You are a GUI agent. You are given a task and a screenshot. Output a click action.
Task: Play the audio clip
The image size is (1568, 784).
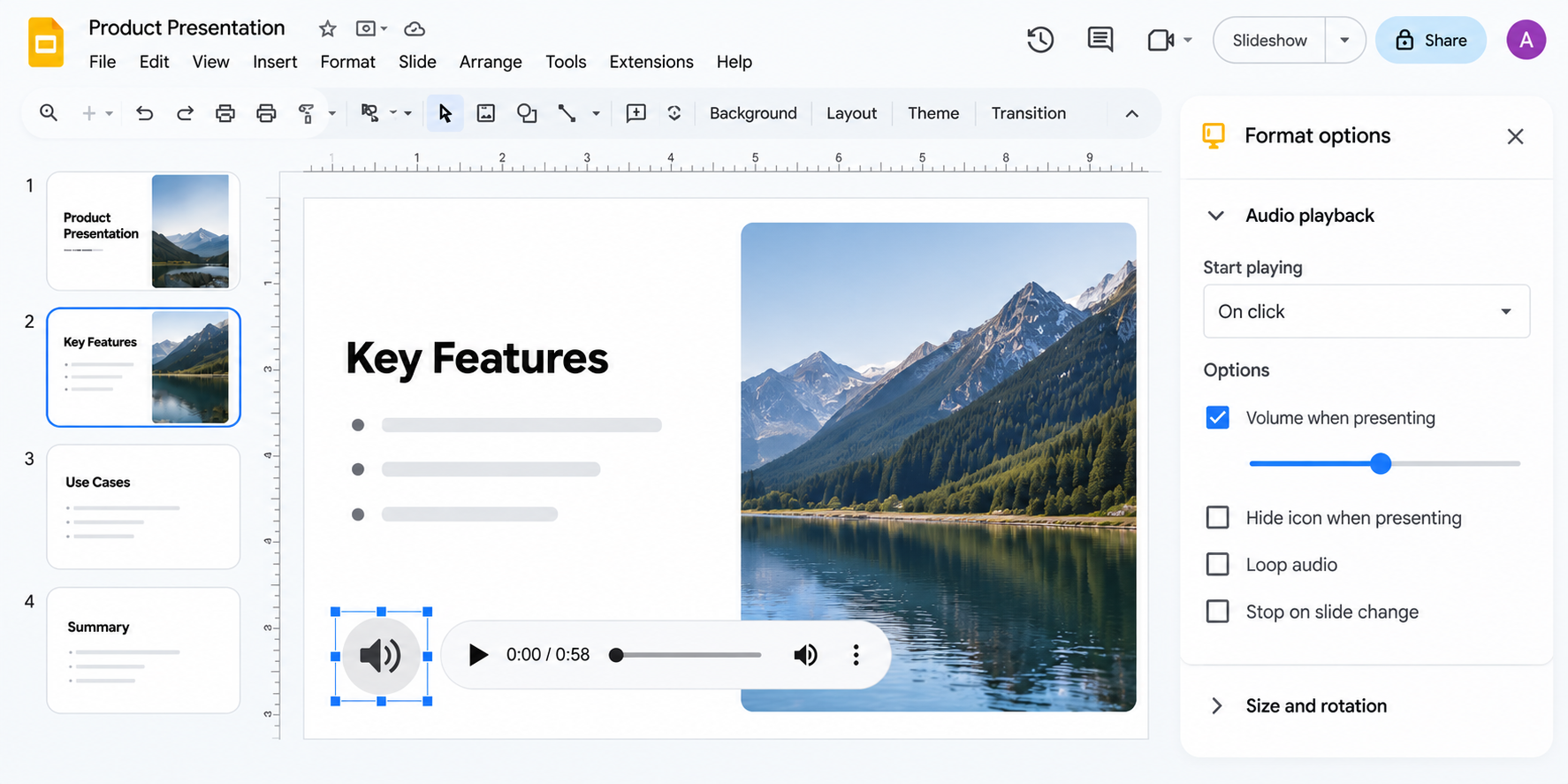[x=478, y=655]
